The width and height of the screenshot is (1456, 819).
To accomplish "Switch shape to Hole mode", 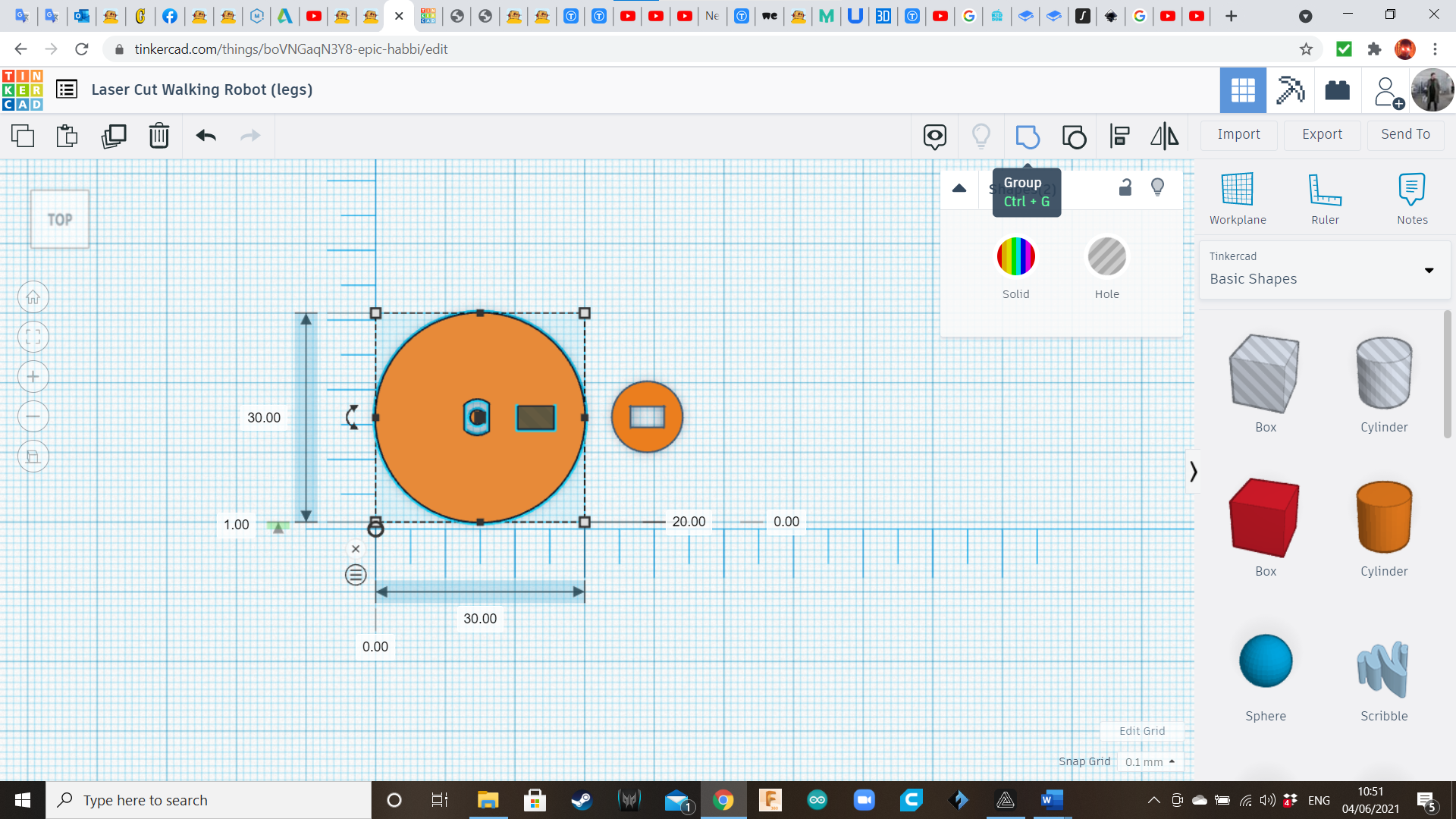I will pyautogui.click(x=1107, y=258).
